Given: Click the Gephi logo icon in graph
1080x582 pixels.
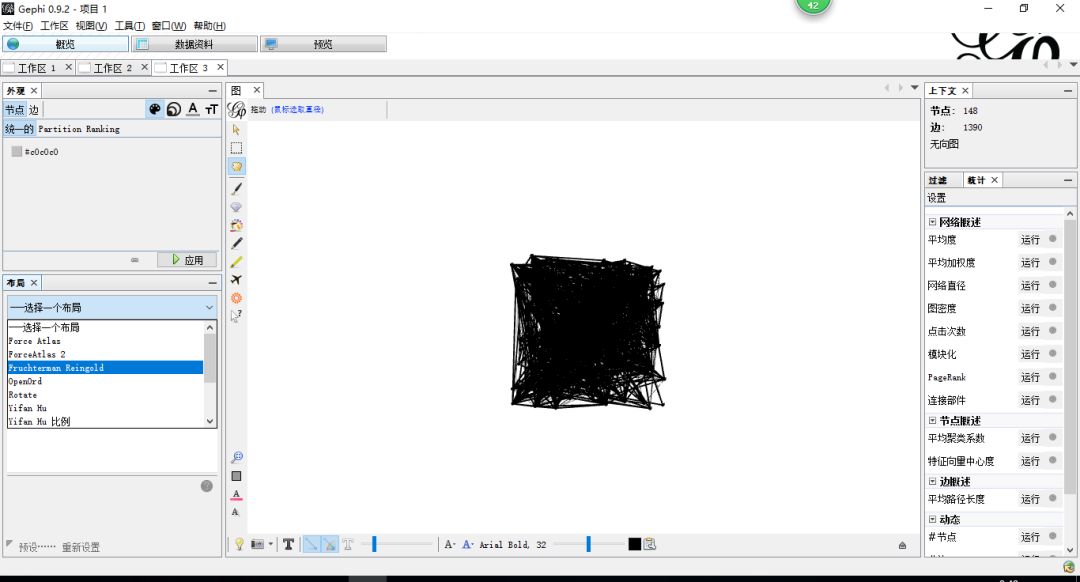Looking at the screenshot, I should pos(237,110).
